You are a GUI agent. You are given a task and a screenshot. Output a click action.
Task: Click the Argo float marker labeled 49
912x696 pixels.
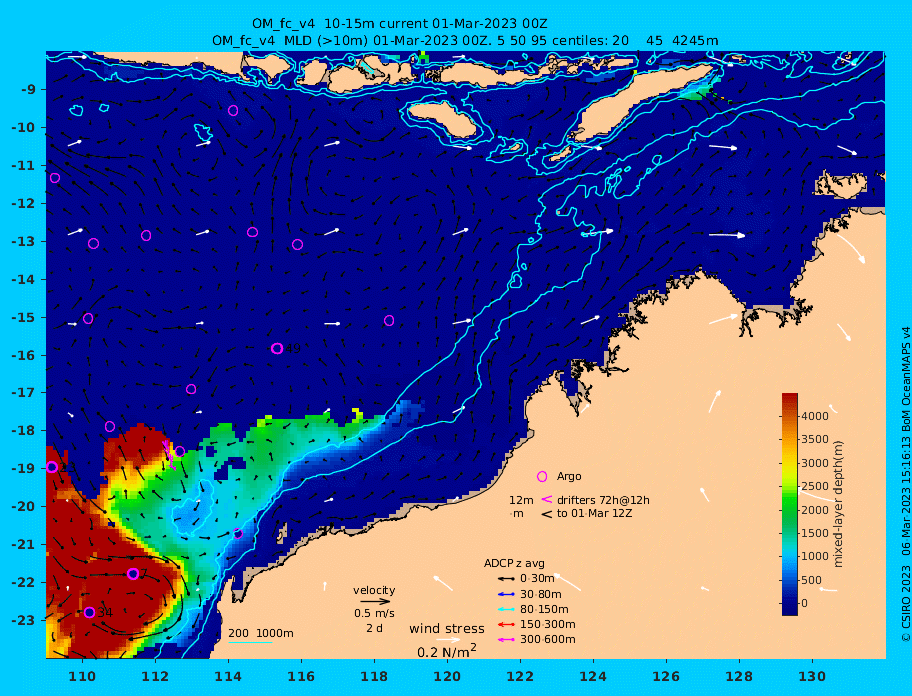(x=277, y=348)
